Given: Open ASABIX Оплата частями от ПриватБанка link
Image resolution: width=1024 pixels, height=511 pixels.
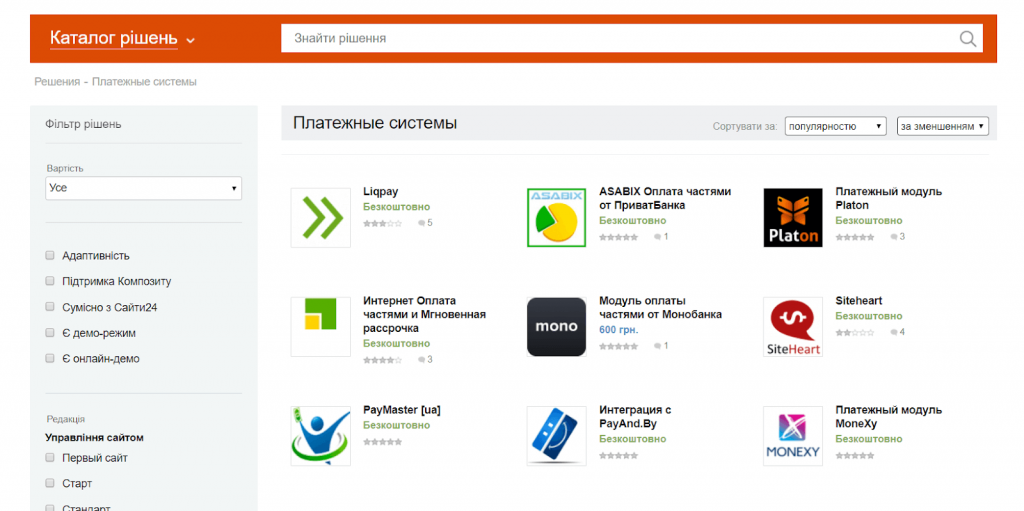Looking at the screenshot, I should [665, 199].
